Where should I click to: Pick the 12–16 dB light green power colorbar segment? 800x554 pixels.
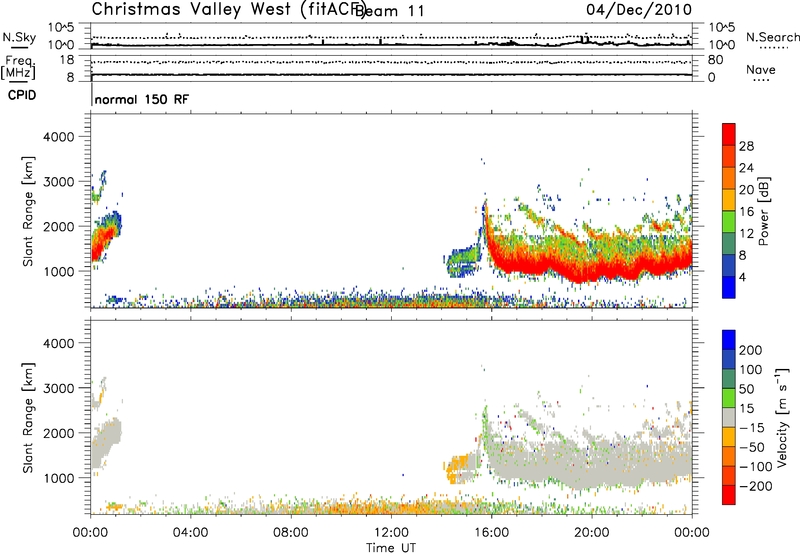pyautogui.click(x=729, y=221)
